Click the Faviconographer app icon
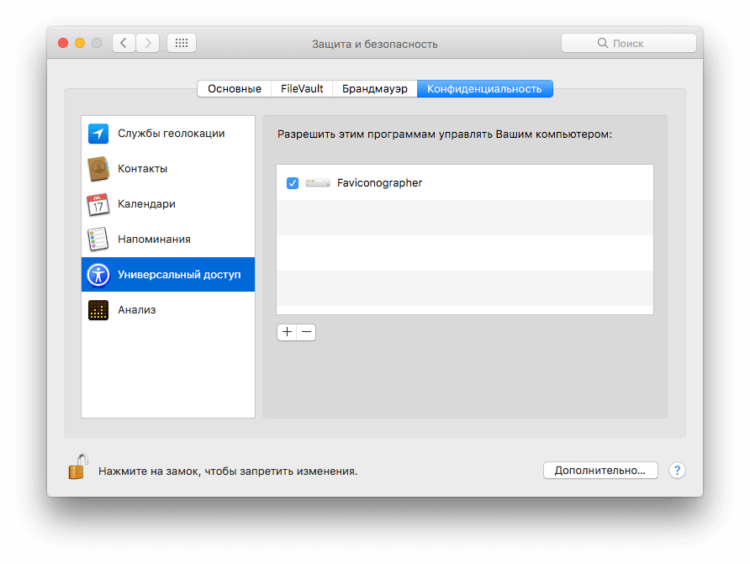The height and width of the screenshot is (564, 750). (318, 183)
